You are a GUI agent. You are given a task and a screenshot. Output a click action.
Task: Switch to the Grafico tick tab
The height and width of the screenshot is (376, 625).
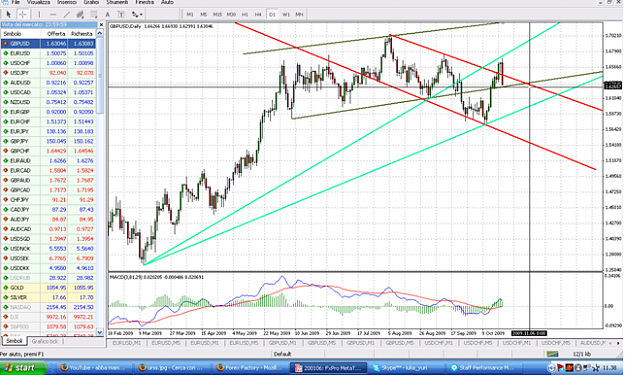45,341
